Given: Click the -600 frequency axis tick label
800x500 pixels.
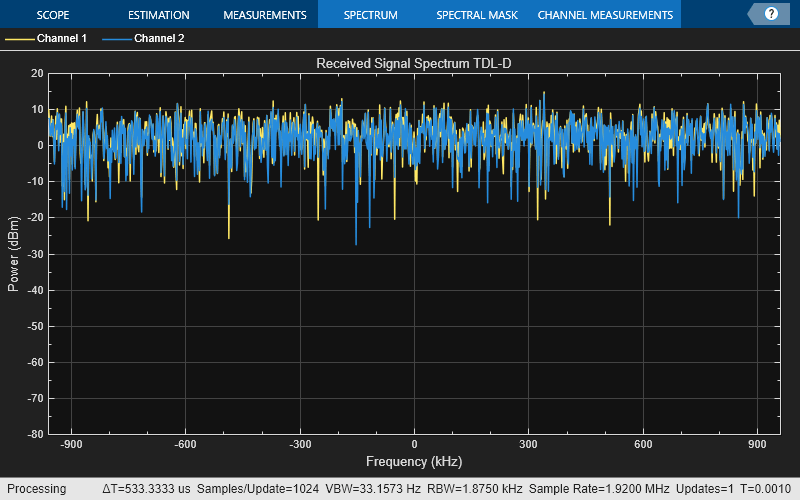Looking at the screenshot, I should pyautogui.click(x=185, y=444).
